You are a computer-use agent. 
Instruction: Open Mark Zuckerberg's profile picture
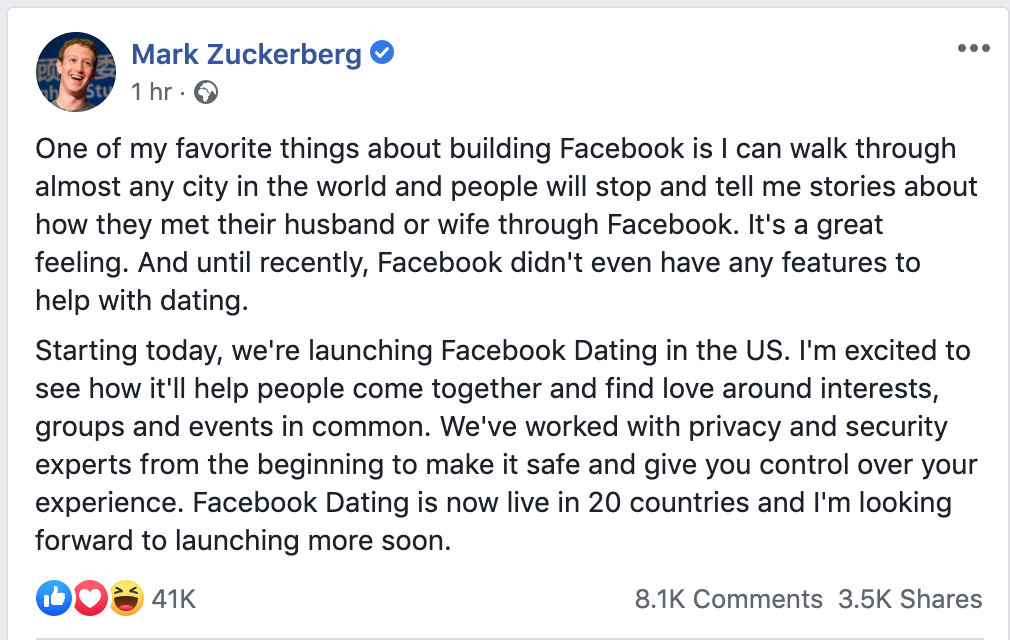[76, 72]
